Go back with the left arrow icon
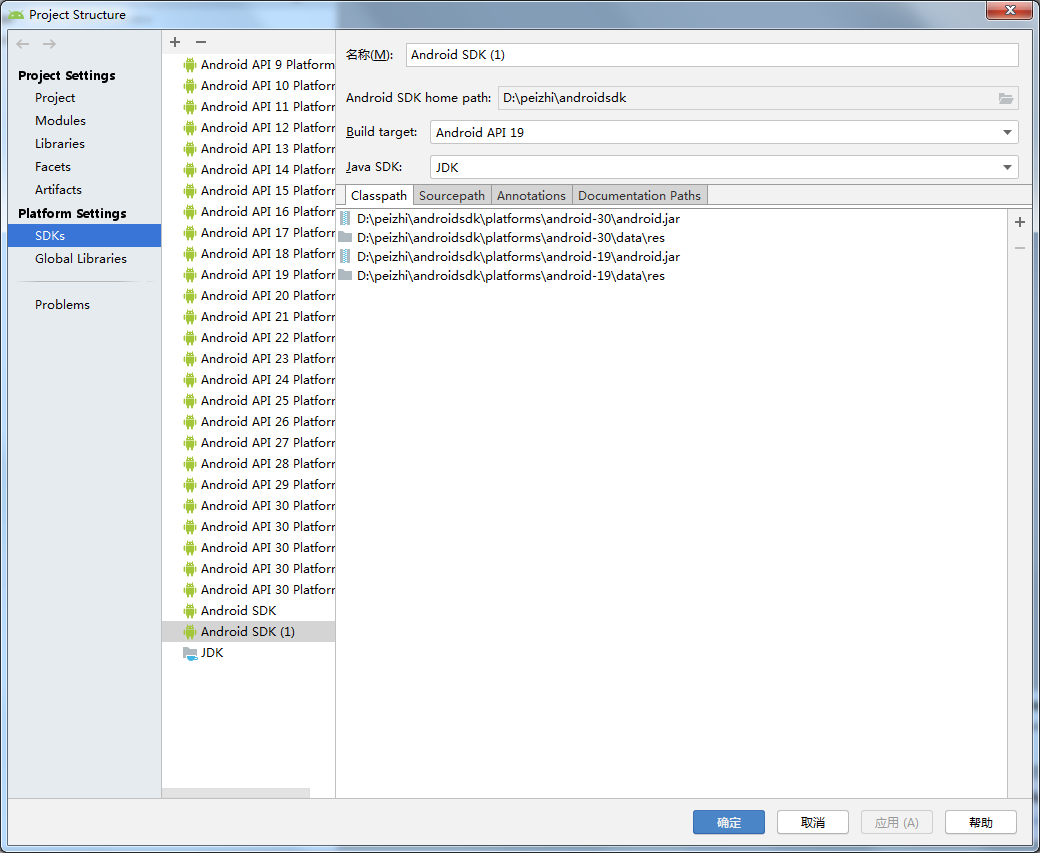1040x853 pixels. click(x=23, y=44)
